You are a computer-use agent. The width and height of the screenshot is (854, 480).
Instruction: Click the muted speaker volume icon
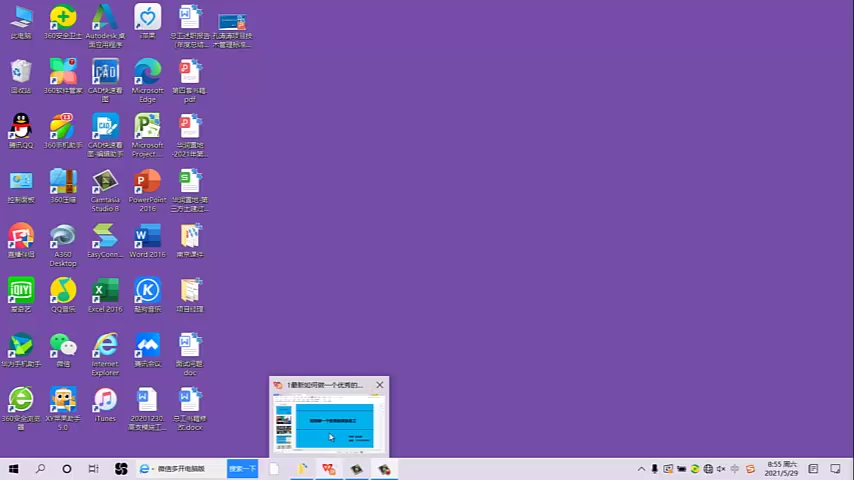pyautogui.click(x=721, y=469)
